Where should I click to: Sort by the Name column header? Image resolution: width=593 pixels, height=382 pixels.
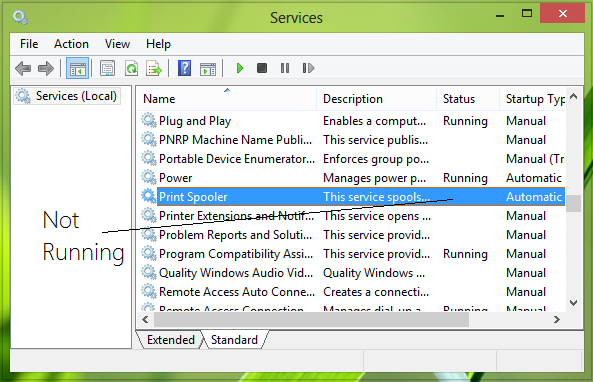tap(227, 99)
